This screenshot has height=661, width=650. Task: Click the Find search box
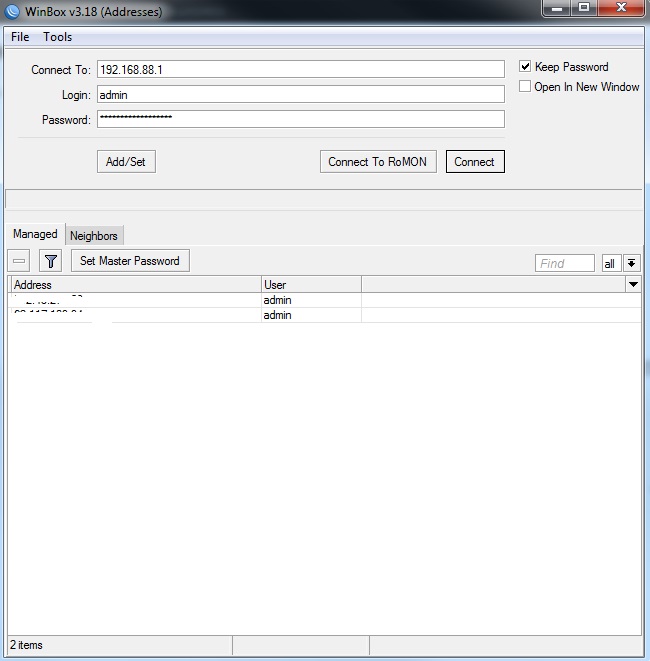564,263
